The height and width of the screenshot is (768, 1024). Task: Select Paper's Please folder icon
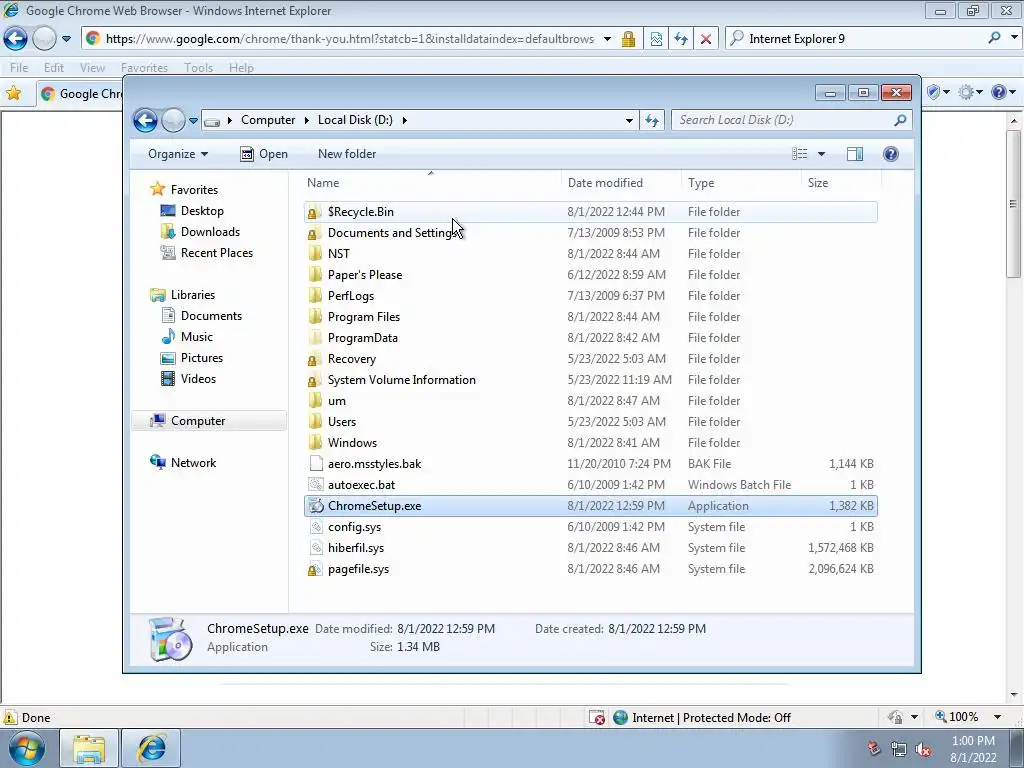click(x=315, y=275)
